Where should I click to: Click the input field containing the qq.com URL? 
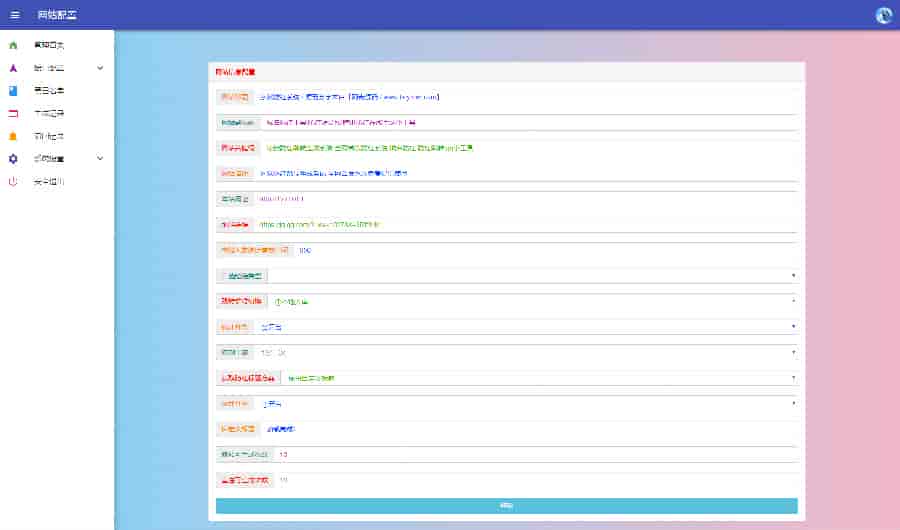click(x=525, y=224)
